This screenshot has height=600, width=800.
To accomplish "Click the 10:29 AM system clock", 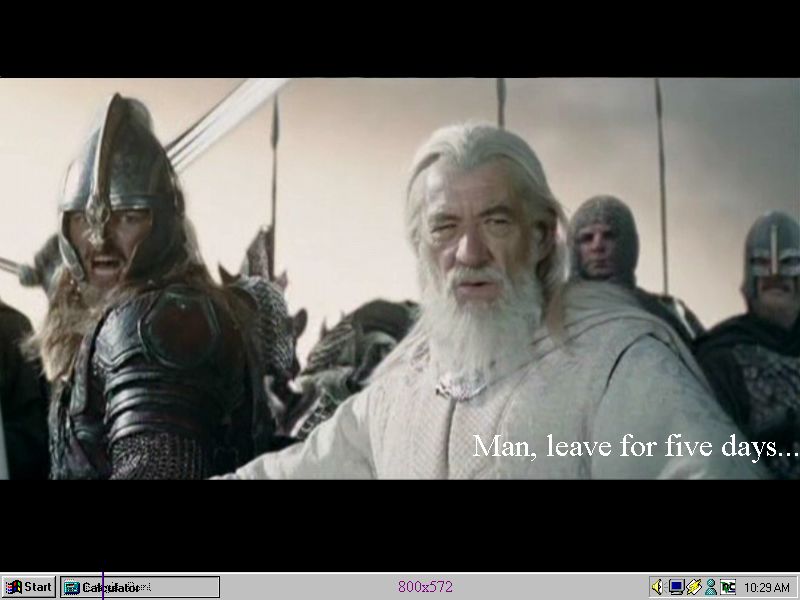I will (x=767, y=588).
